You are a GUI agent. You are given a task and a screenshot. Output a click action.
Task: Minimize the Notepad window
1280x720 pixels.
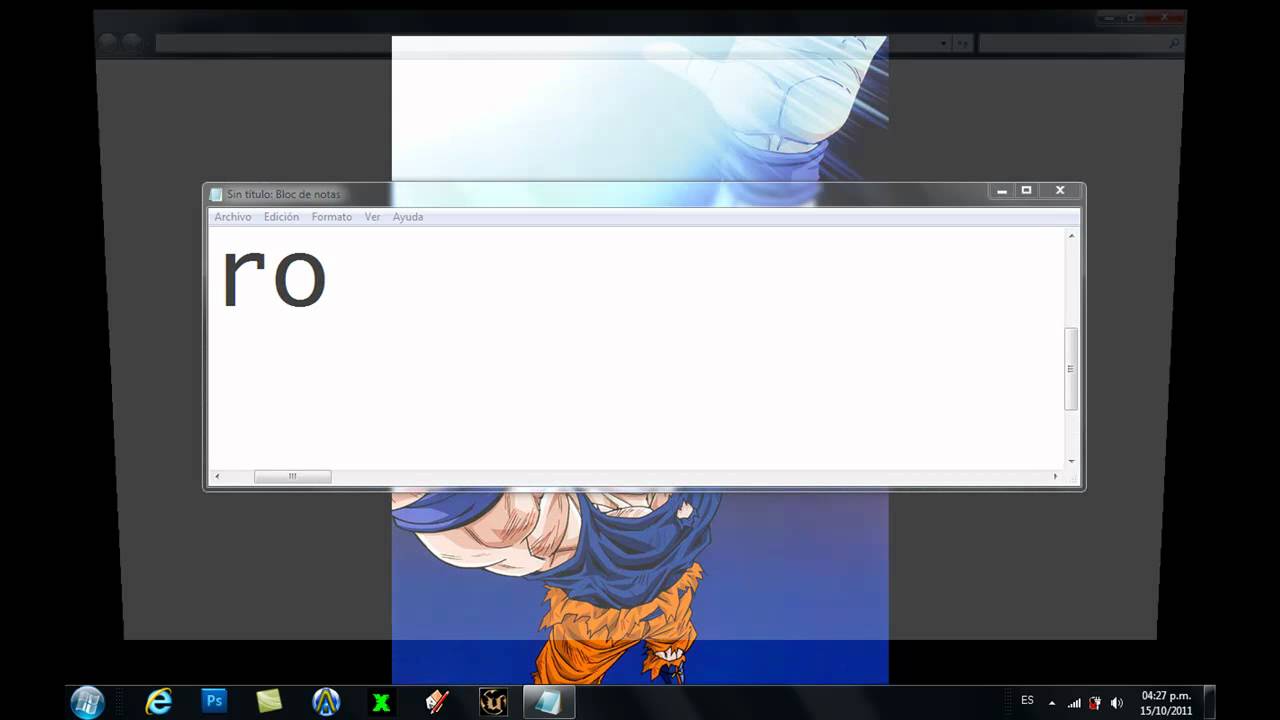pyautogui.click(x=1002, y=191)
